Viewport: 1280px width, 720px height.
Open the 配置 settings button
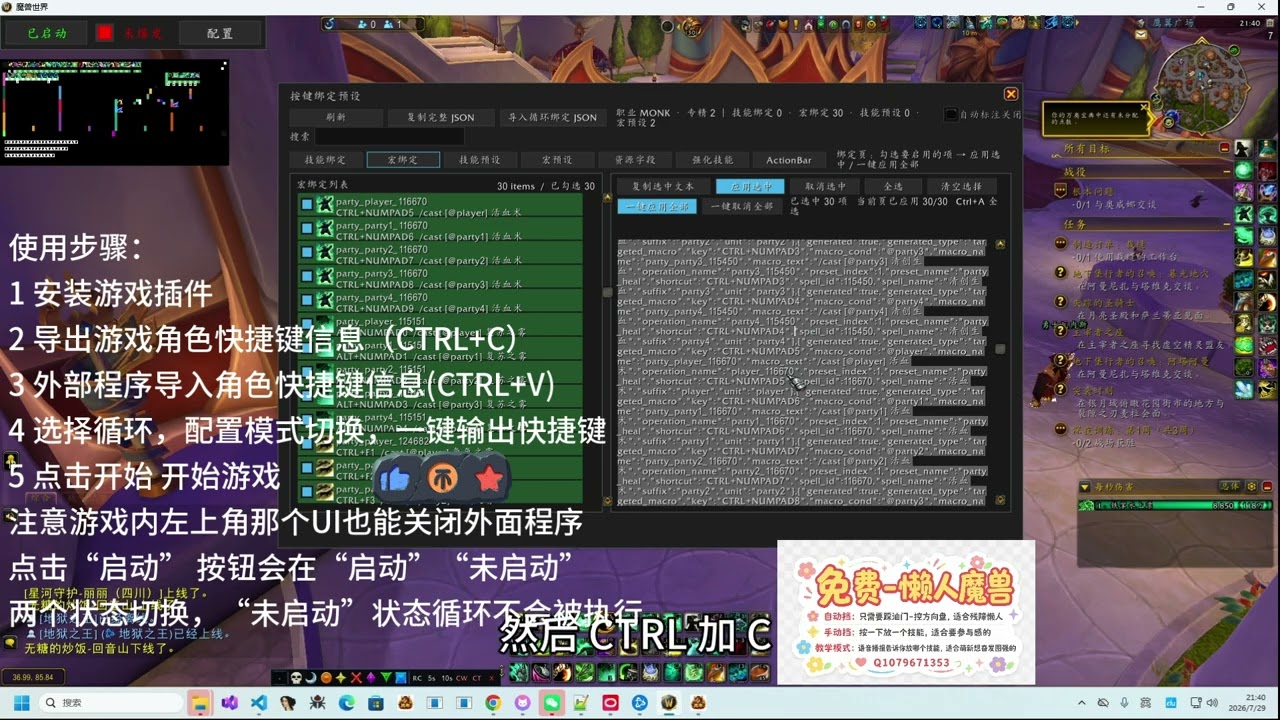click(220, 33)
